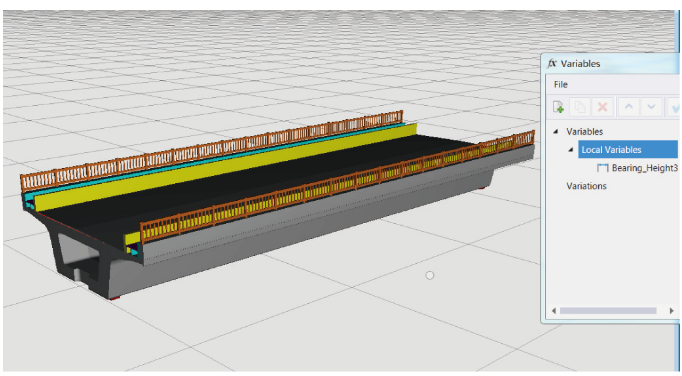Open the File menu in Variables window
The height and width of the screenshot is (376, 682).
point(561,84)
